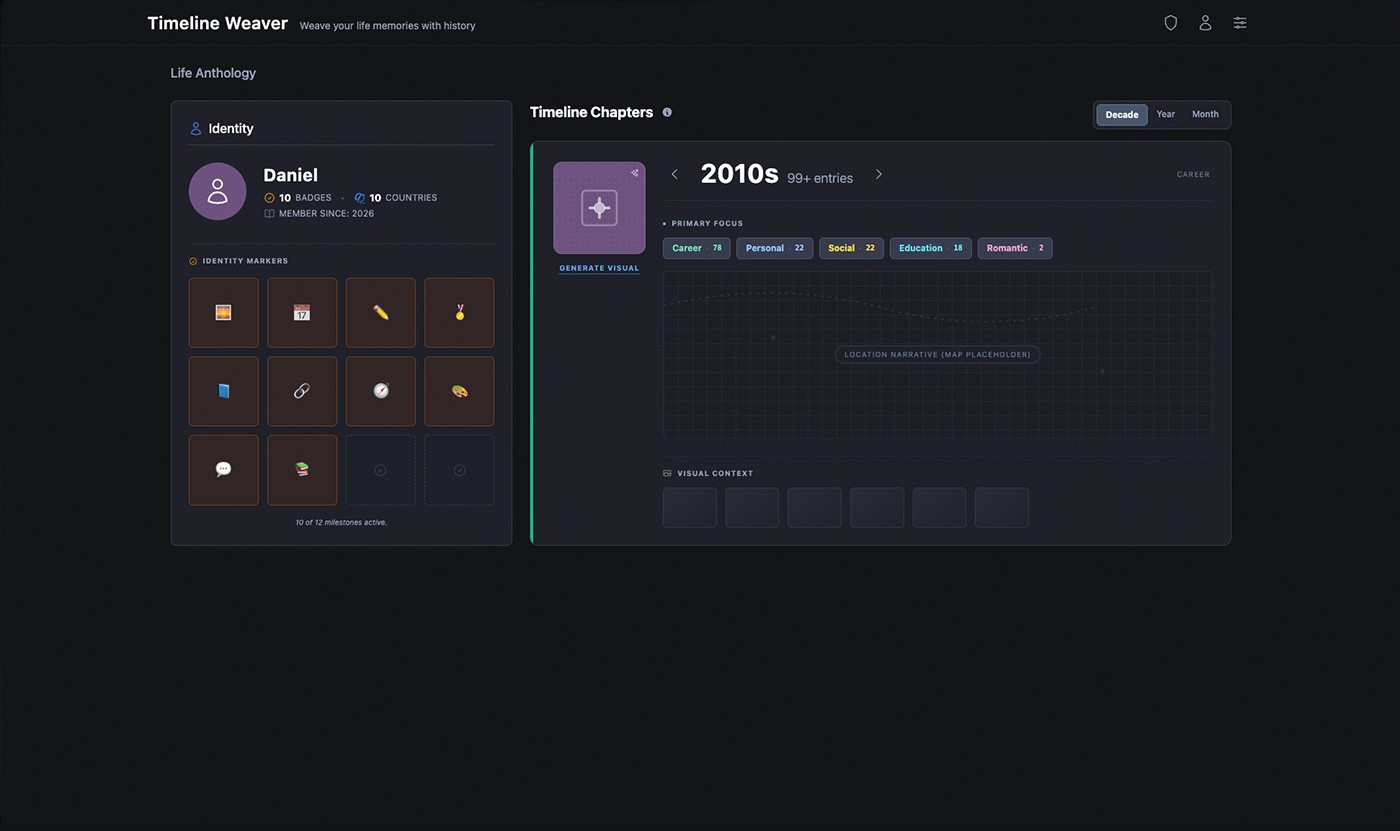Select the calendar identity marker badge
The width and height of the screenshot is (1400, 831).
(302, 313)
